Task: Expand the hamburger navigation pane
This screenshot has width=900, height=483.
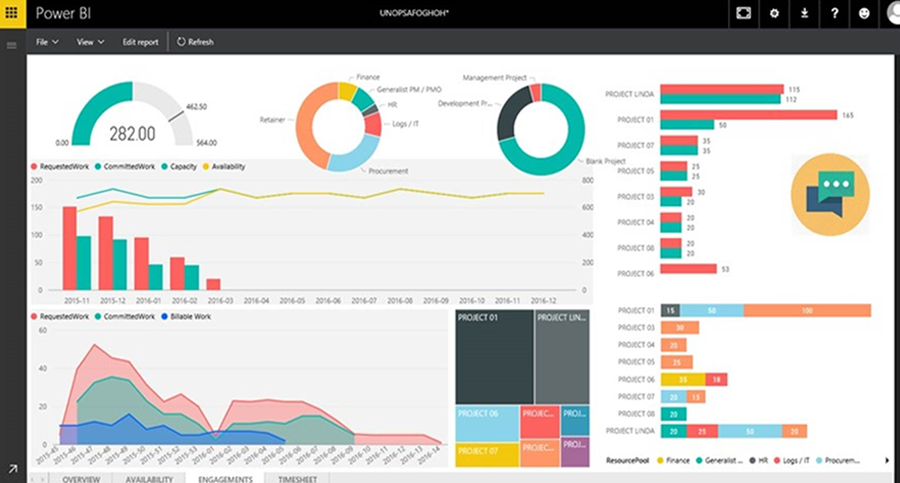Action: coord(11,45)
